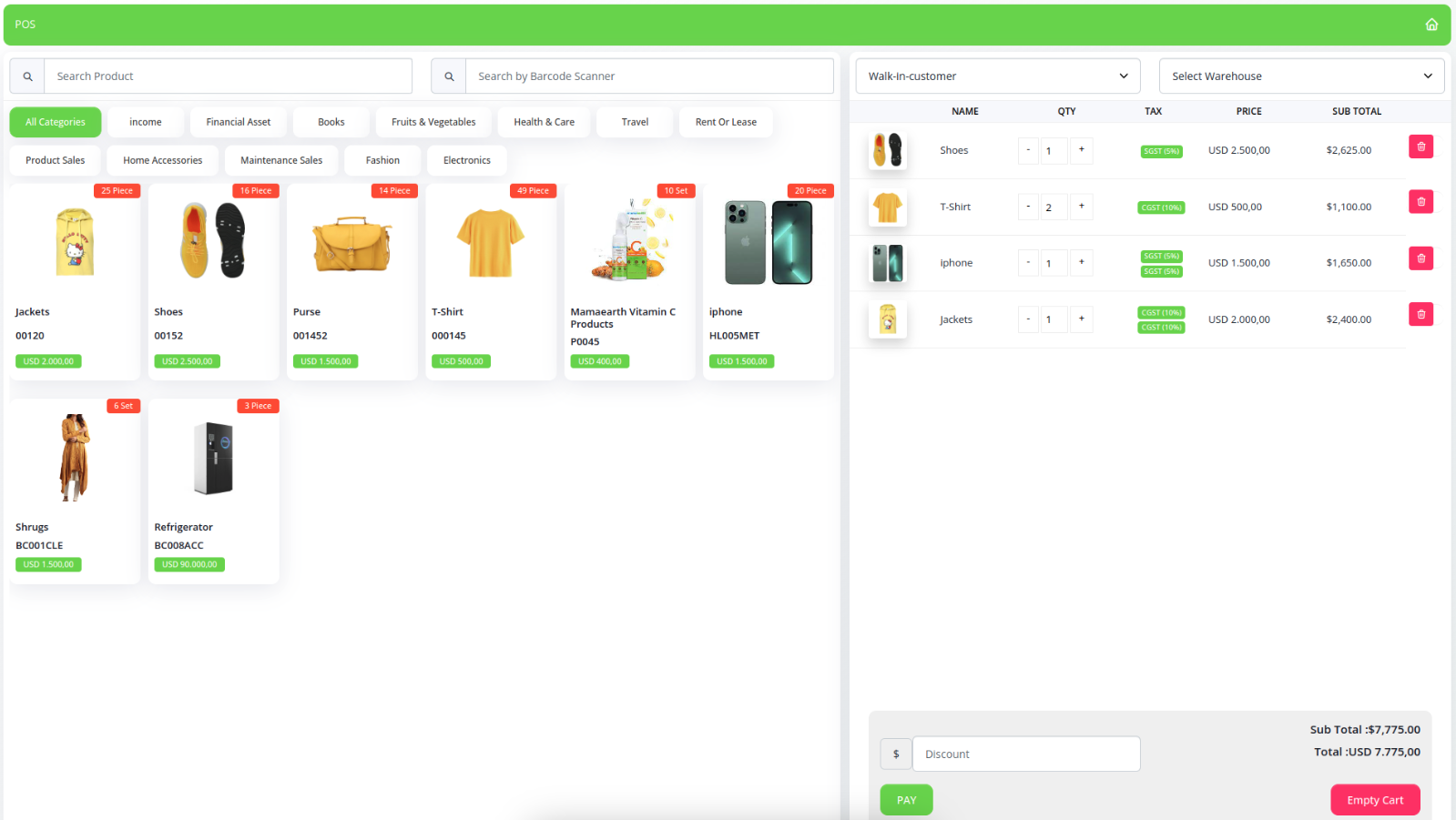Filter products by Health & Care

pos(544,122)
